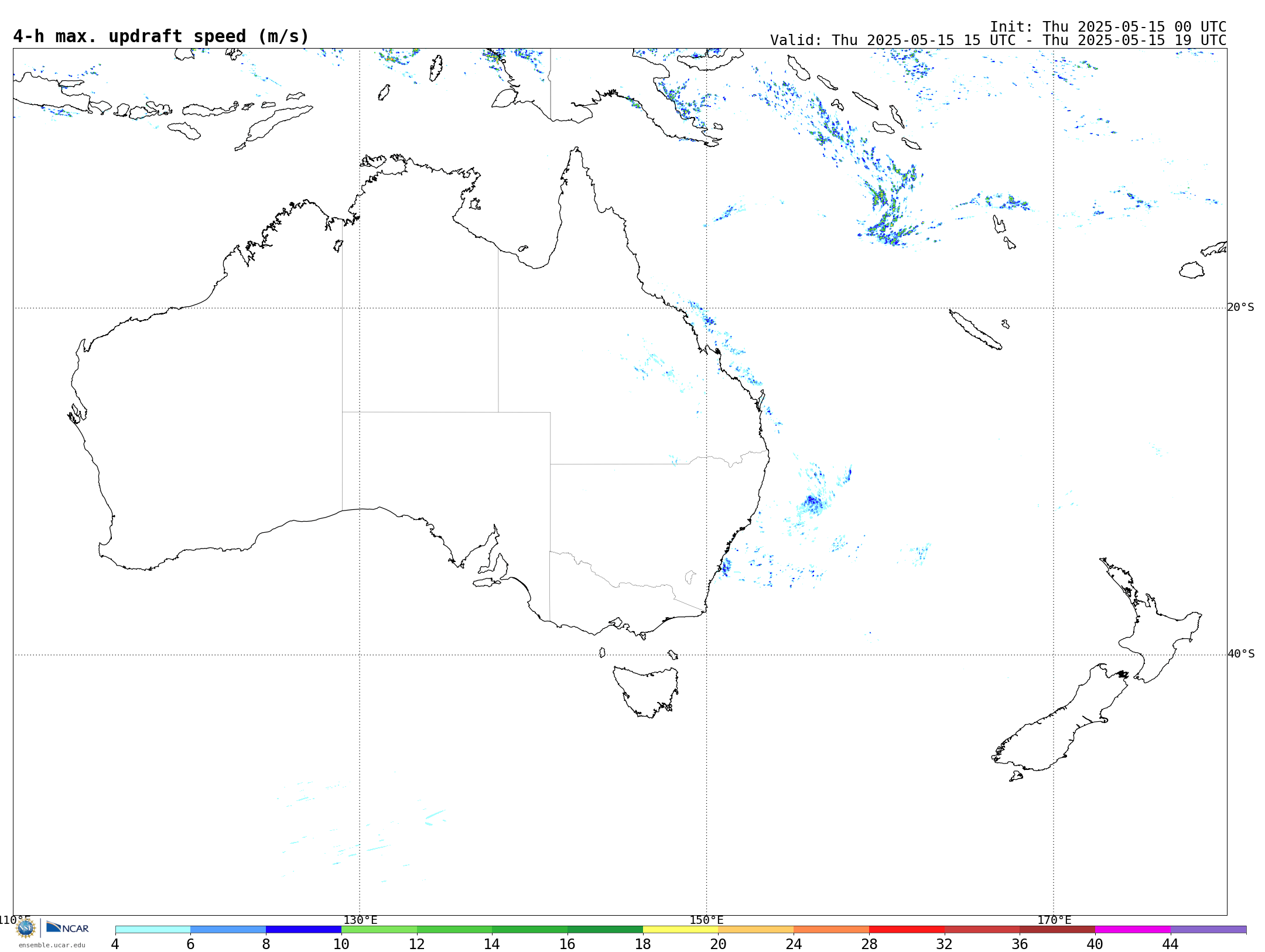Click the magenta 40–44 colorbar segment
The height and width of the screenshot is (952, 1265).
[x=1133, y=930]
